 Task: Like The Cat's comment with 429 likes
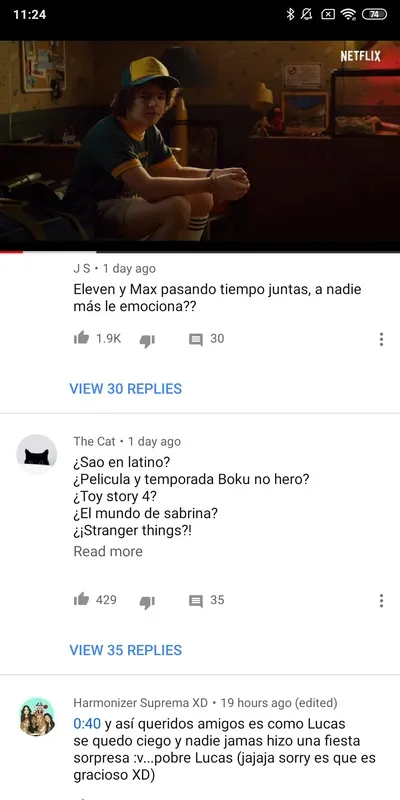[81, 599]
